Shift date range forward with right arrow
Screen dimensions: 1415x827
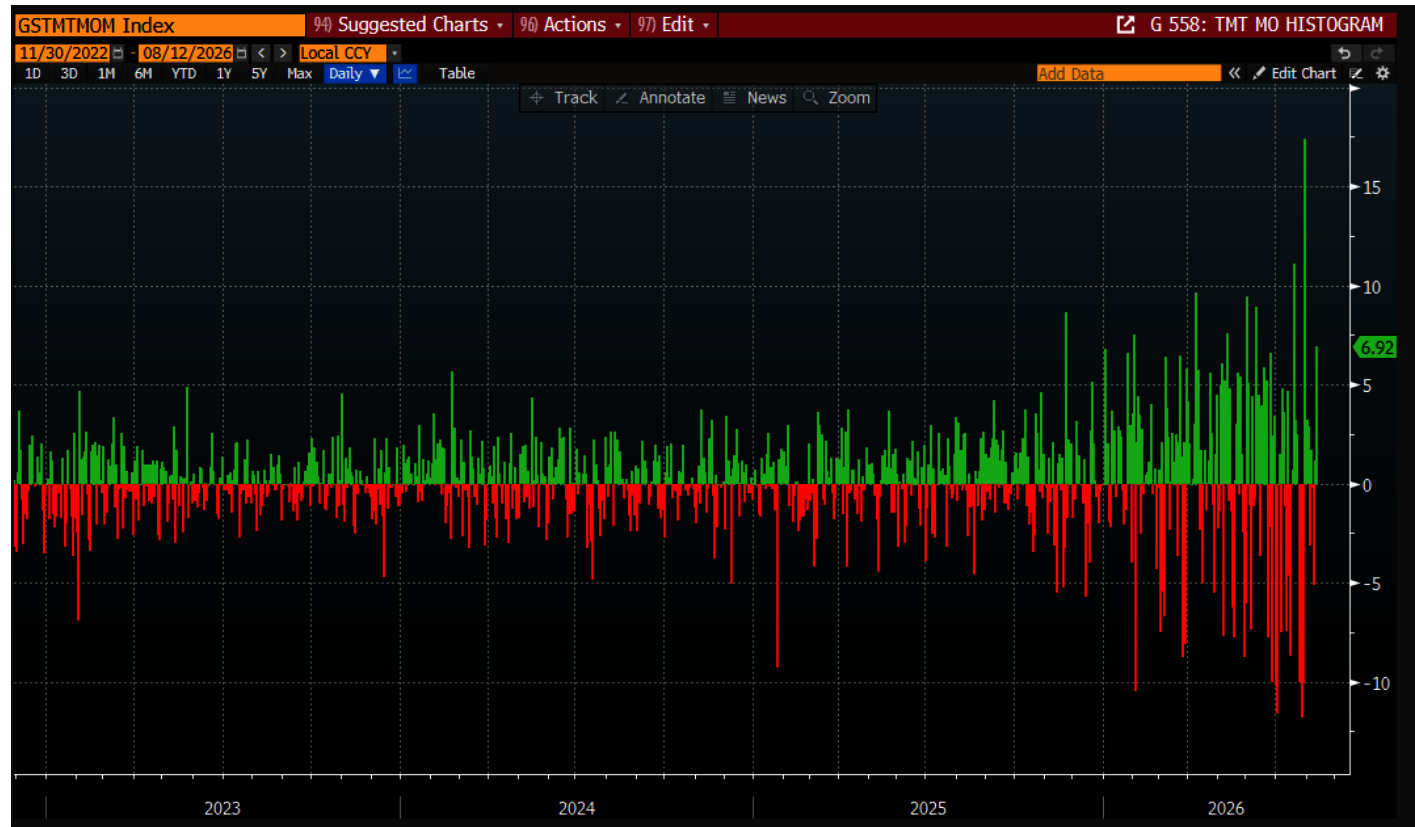(283, 53)
